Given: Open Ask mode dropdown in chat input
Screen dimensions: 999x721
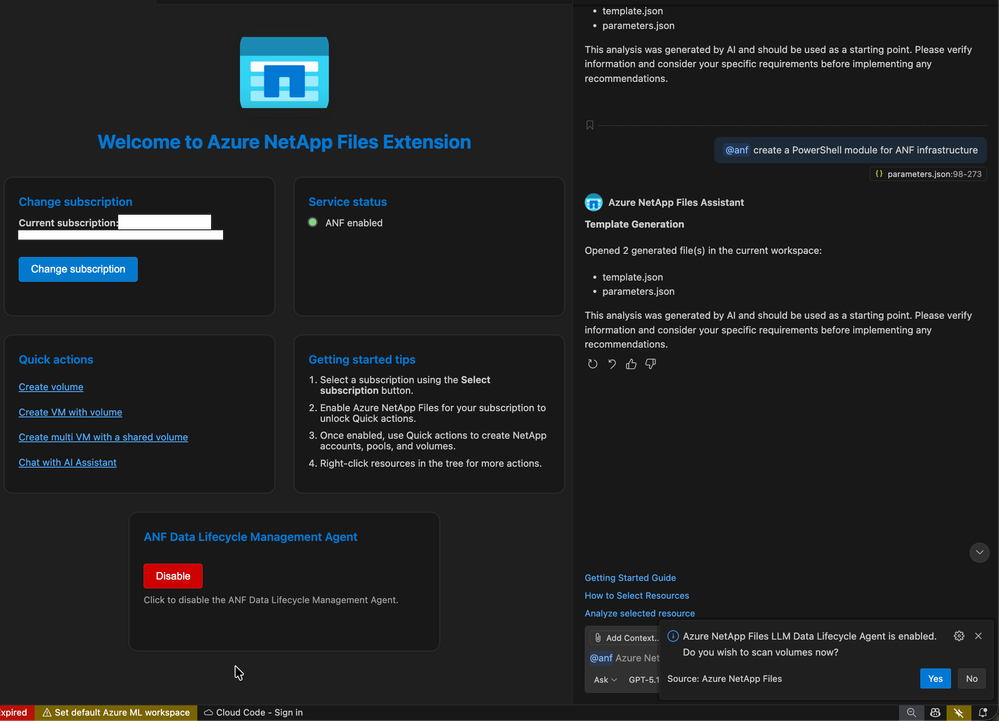Looking at the screenshot, I should (605, 680).
